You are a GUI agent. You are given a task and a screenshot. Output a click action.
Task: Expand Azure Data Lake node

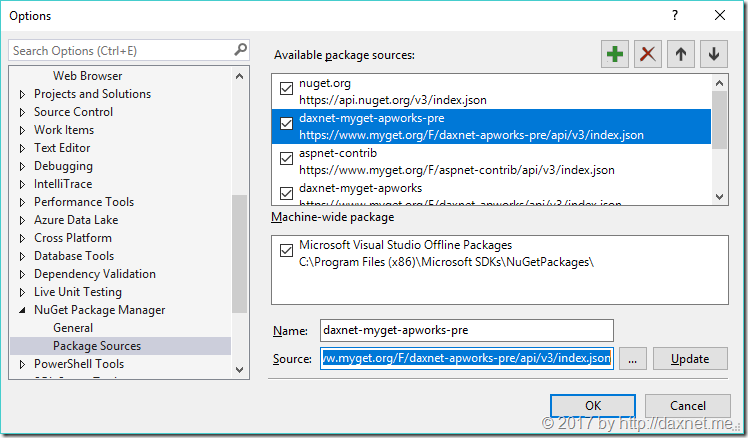[x=22, y=220]
